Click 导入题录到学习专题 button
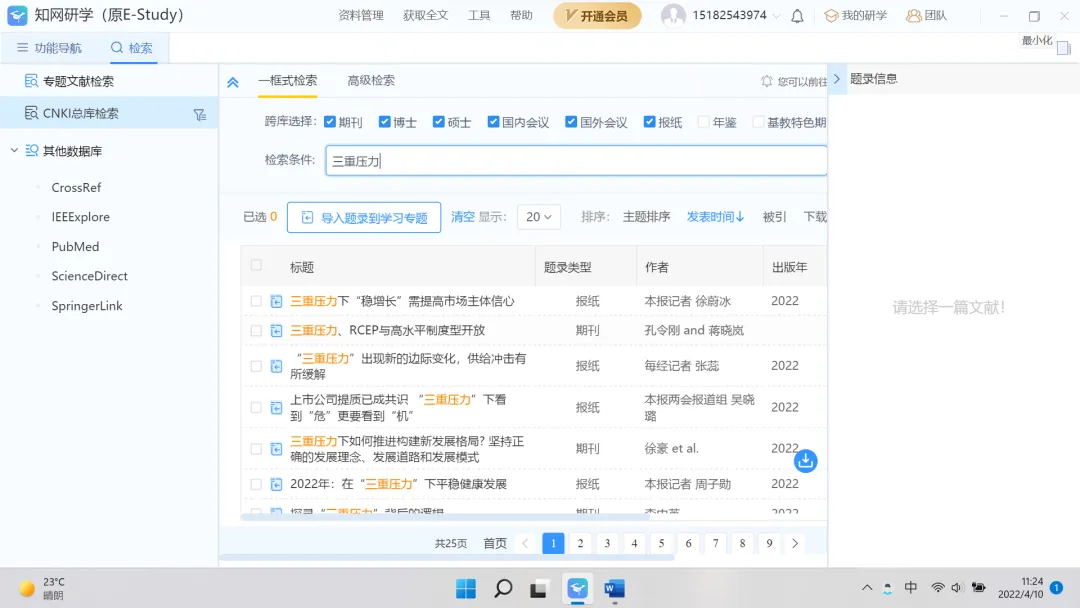 tap(364, 218)
